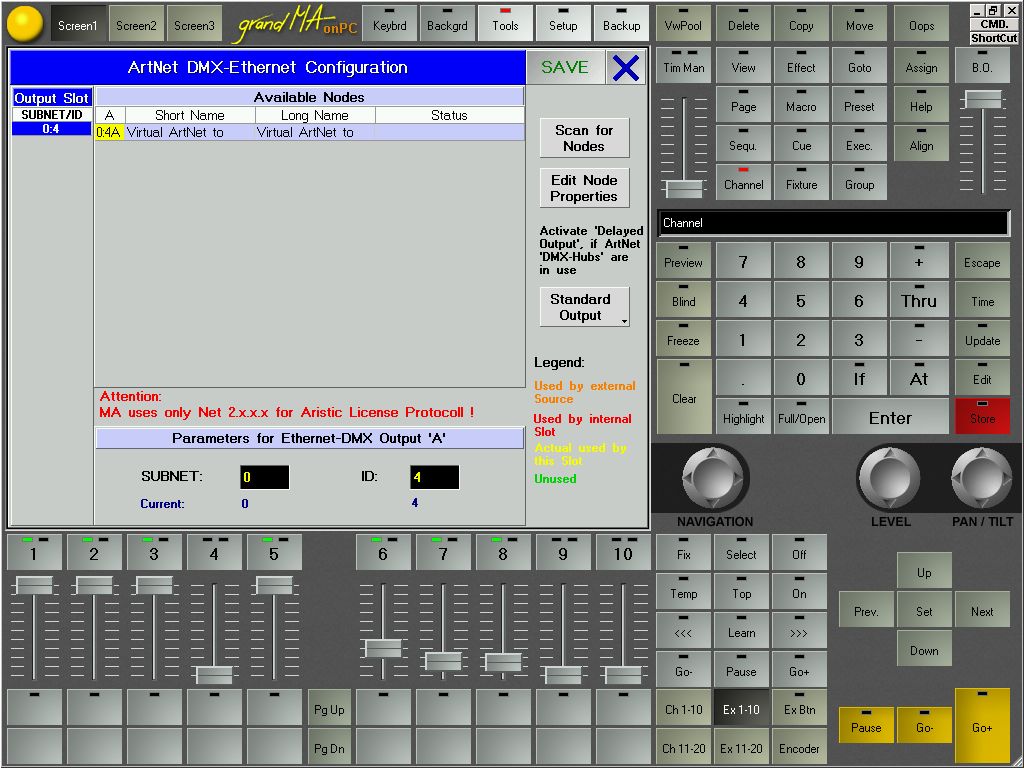
Task: Click the fader handle below Tim Man
Action: click(x=683, y=188)
